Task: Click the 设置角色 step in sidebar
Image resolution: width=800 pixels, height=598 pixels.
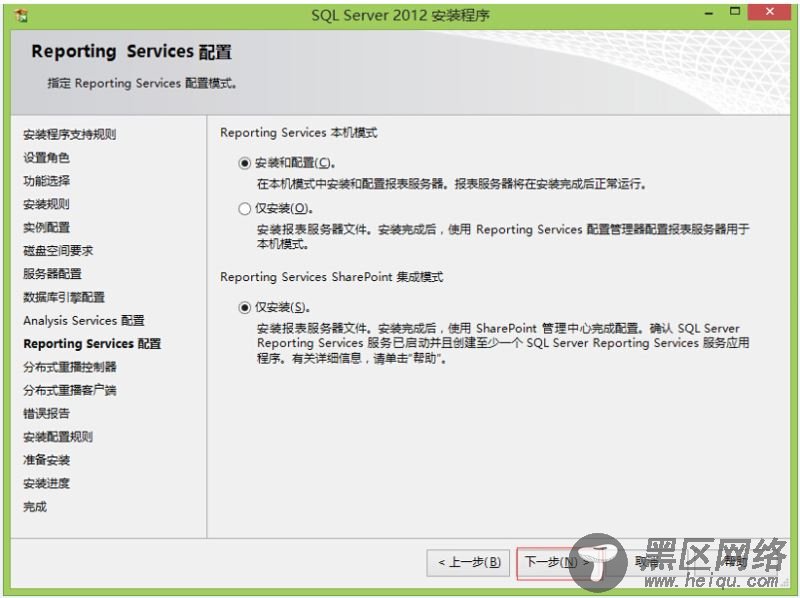Action: pyautogui.click(x=46, y=158)
